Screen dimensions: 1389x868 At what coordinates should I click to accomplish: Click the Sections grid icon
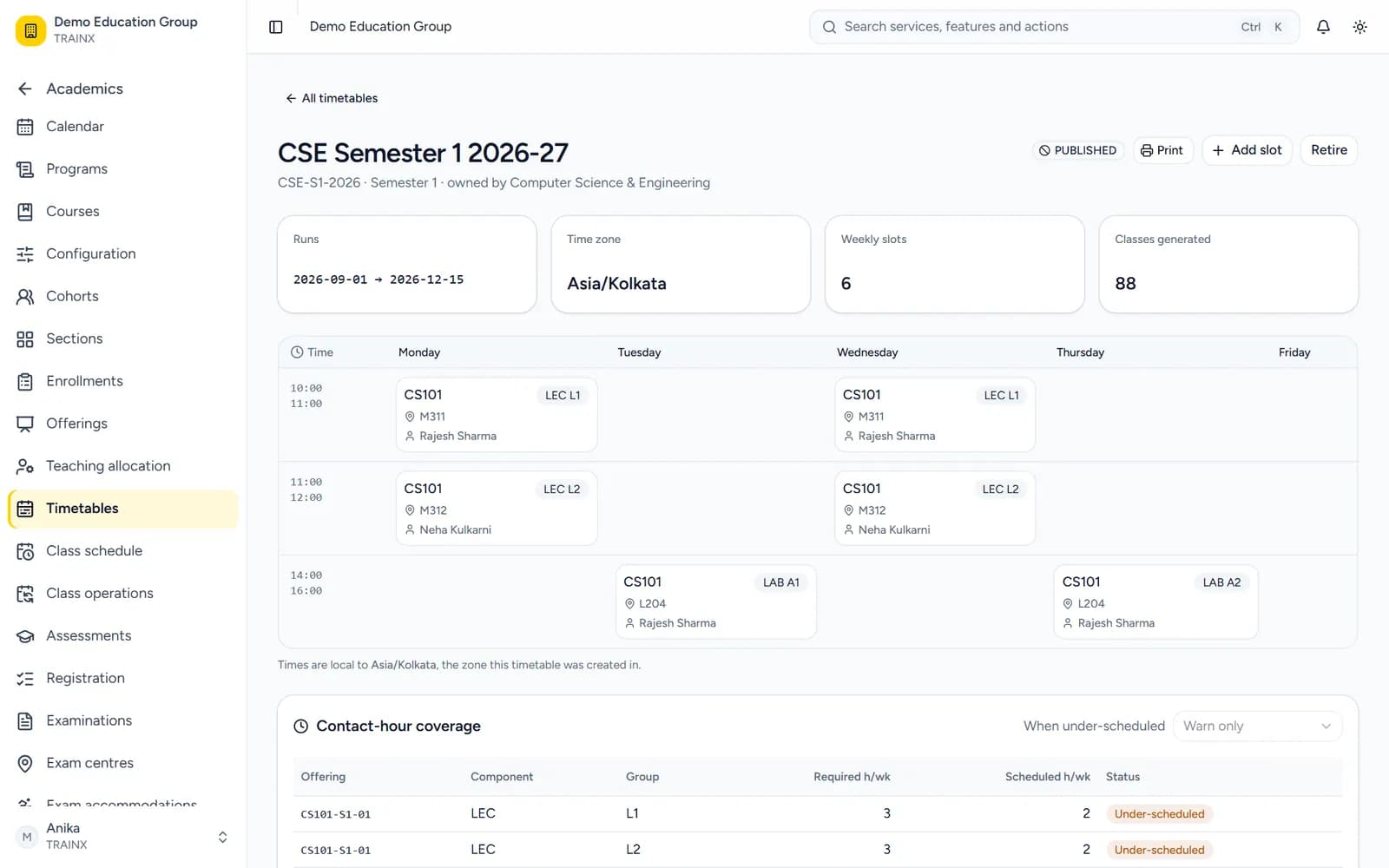pos(25,339)
